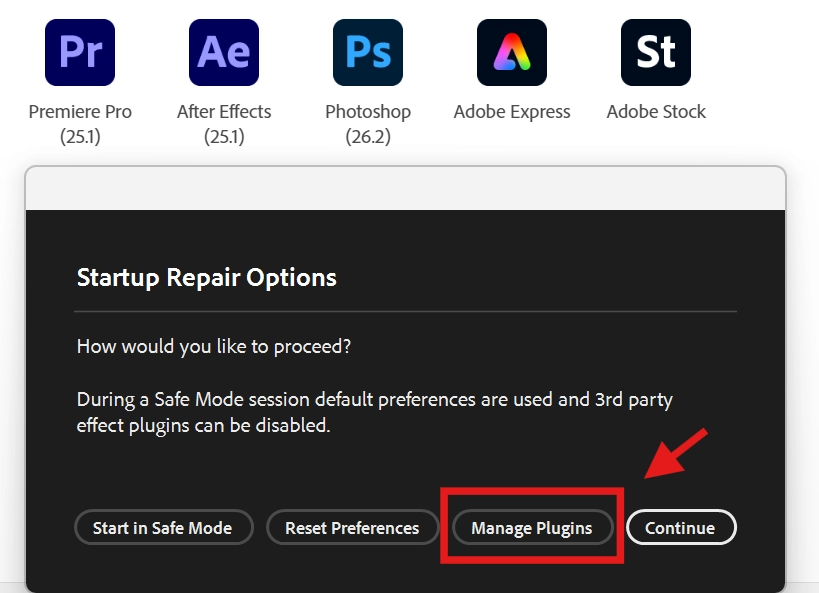This screenshot has height=593, width=819.
Task: Open the Adobe Stock icon
Action: (x=656, y=52)
